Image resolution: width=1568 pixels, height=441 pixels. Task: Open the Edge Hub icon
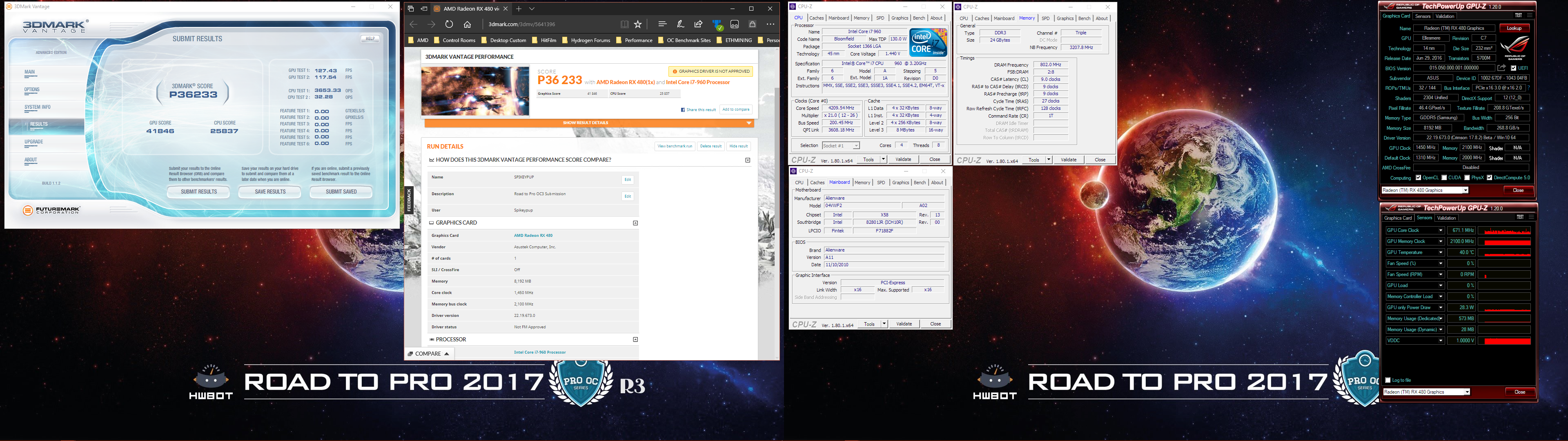662,24
